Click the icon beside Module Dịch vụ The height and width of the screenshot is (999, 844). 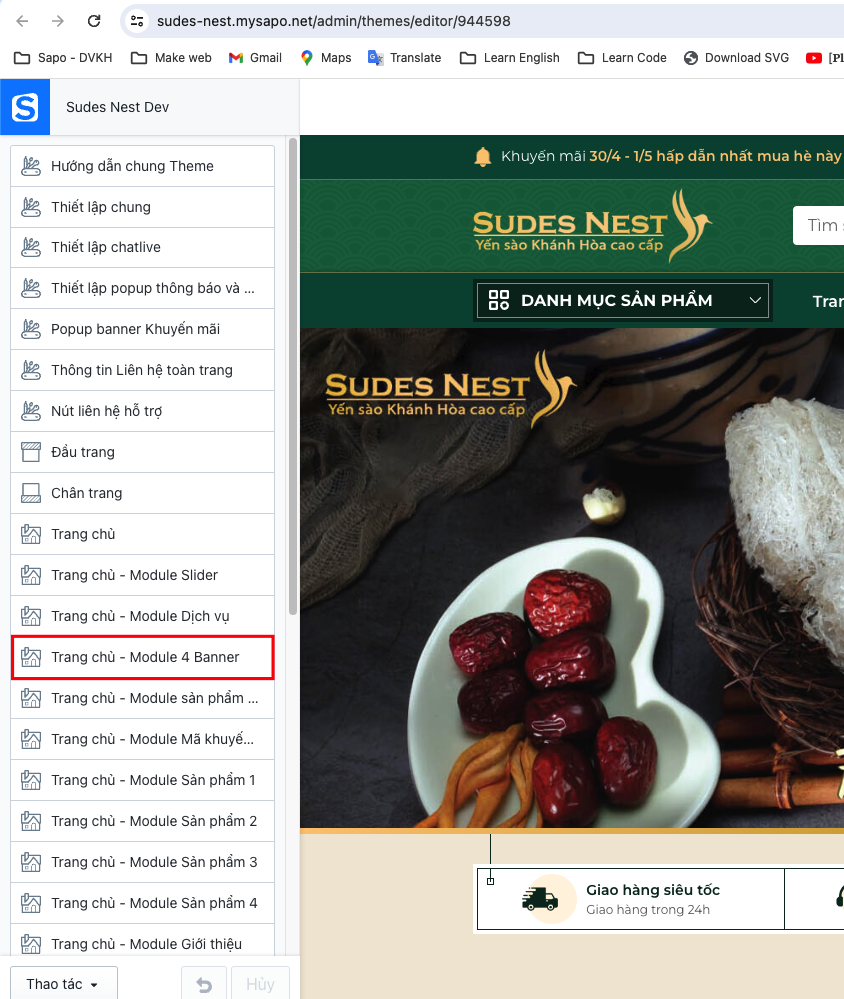[31, 616]
